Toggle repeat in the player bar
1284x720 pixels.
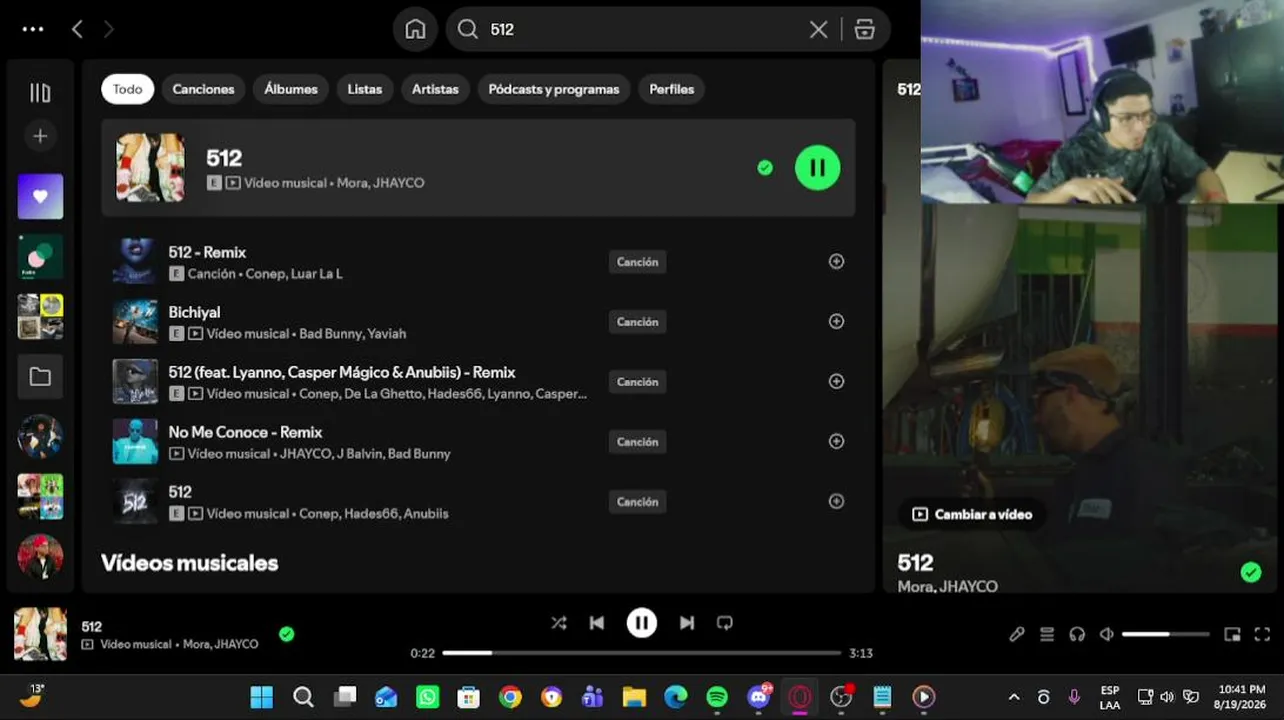click(x=725, y=623)
